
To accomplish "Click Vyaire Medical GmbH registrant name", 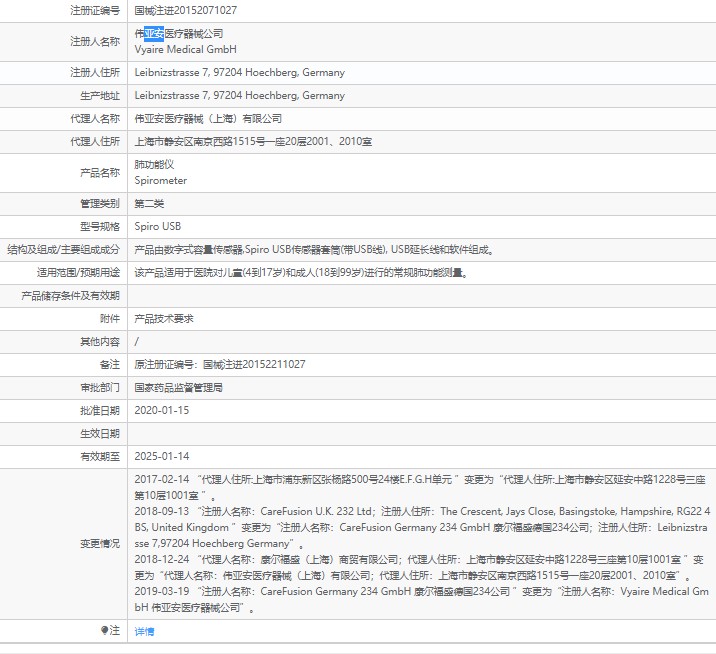I will (x=185, y=49).
